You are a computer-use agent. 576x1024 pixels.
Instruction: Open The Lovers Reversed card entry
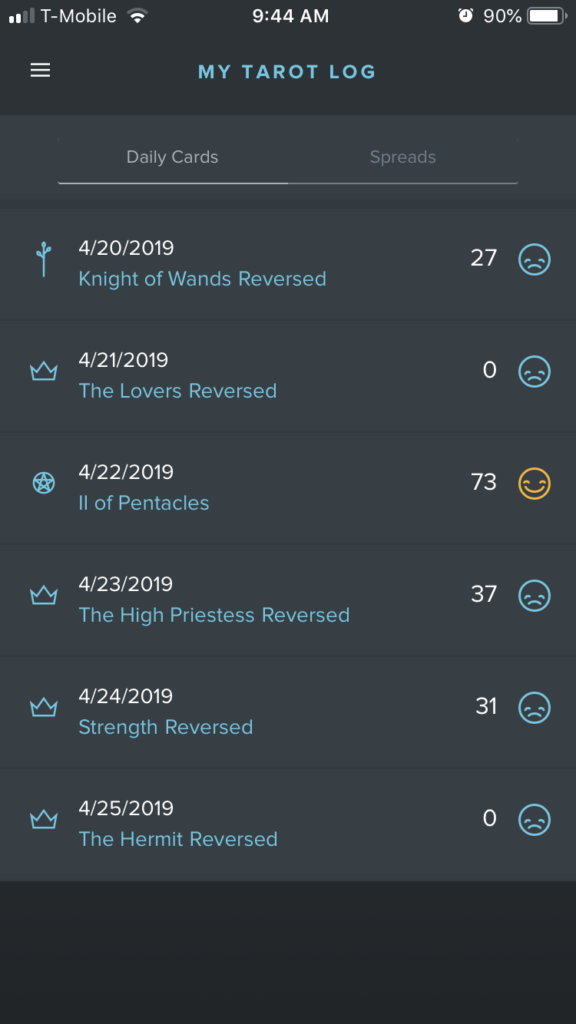coord(178,391)
